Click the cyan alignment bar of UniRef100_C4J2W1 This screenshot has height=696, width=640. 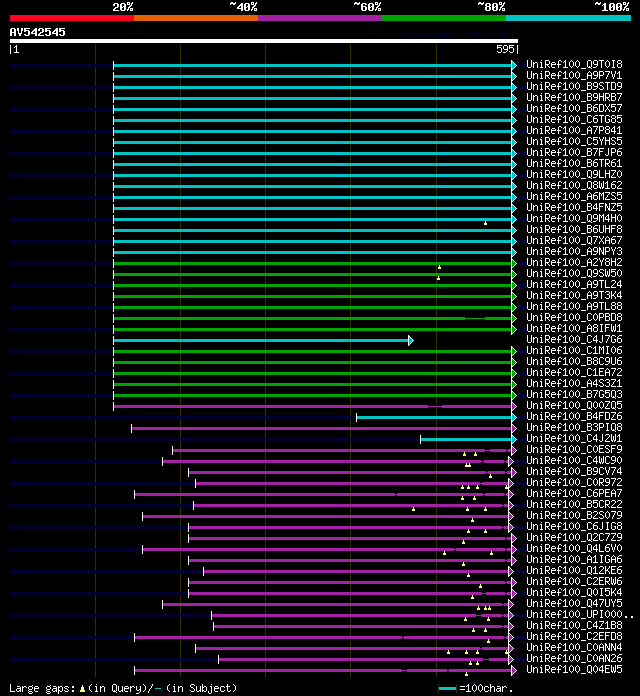[466, 439]
